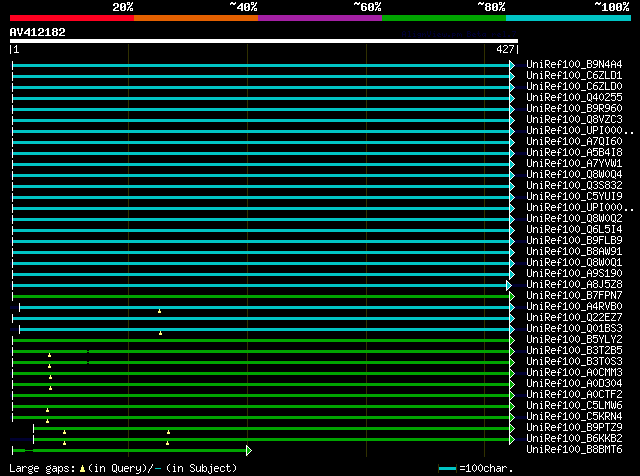
Task: Select the UniRef100_B9PTZ9 label
Action: click(x=574, y=428)
